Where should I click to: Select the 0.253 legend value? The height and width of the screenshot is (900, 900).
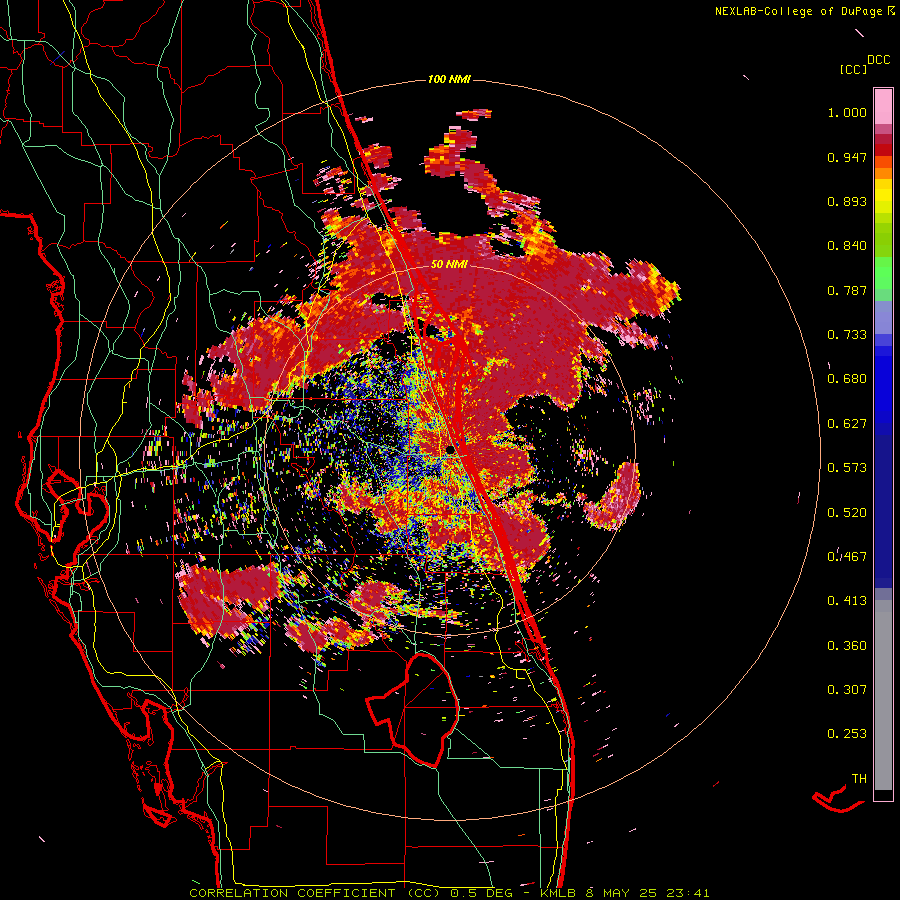(847, 734)
